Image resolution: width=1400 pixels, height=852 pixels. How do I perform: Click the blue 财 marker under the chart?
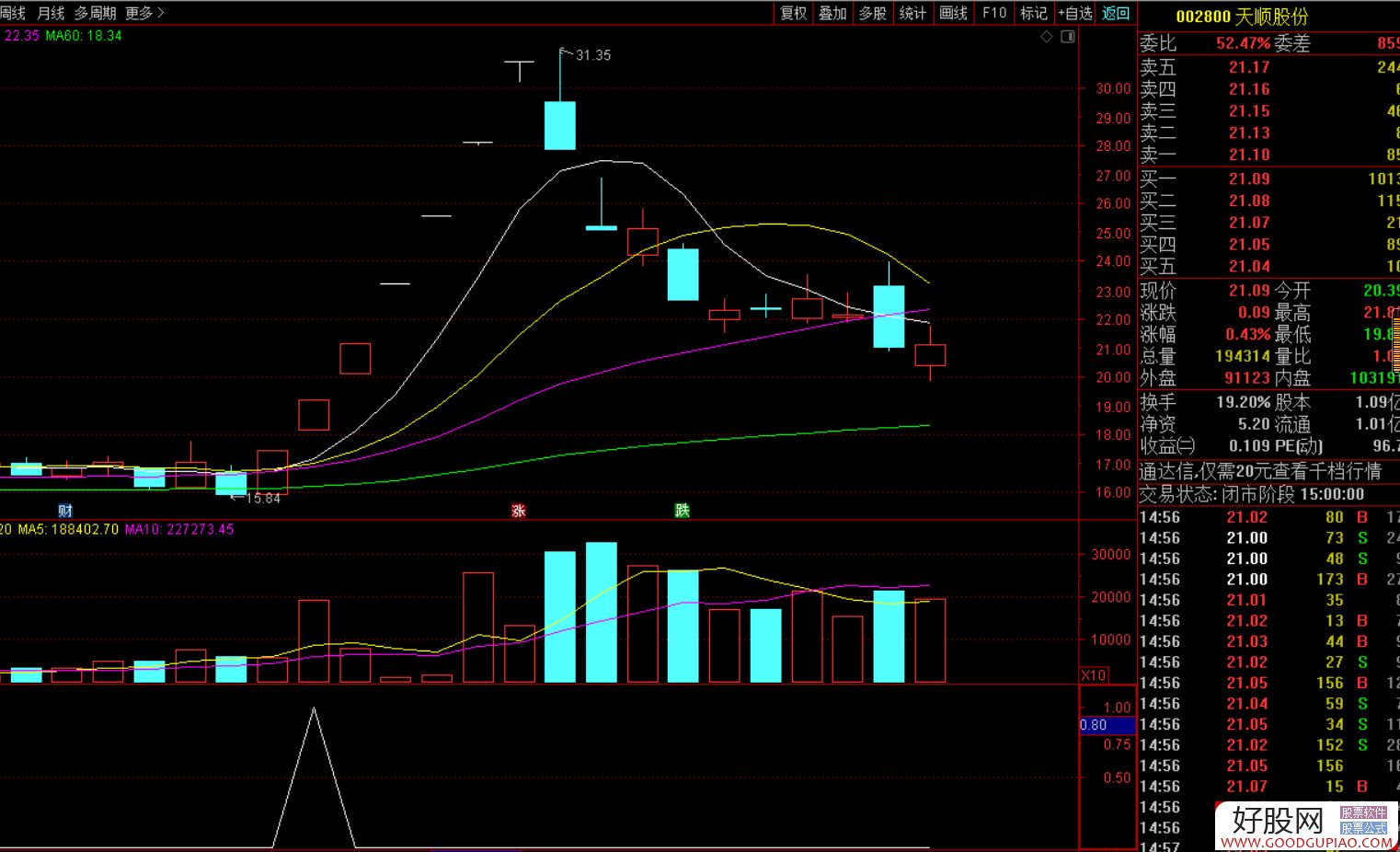(x=64, y=511)
